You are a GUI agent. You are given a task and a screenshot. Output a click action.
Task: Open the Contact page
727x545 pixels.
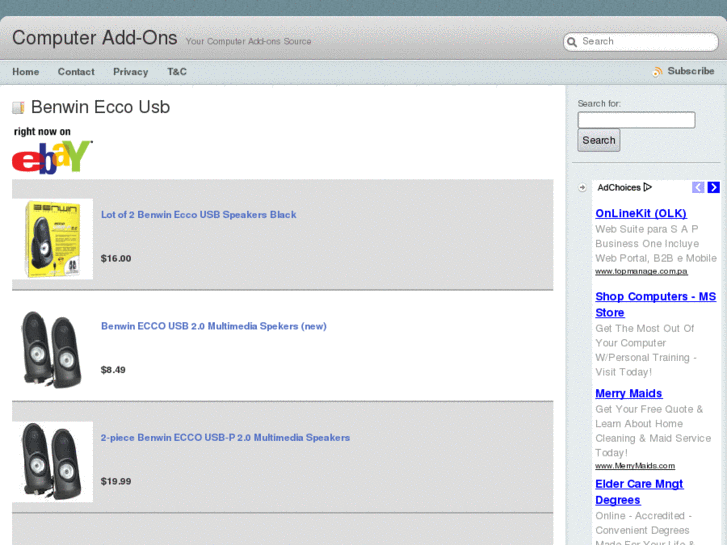click(76, 72)
